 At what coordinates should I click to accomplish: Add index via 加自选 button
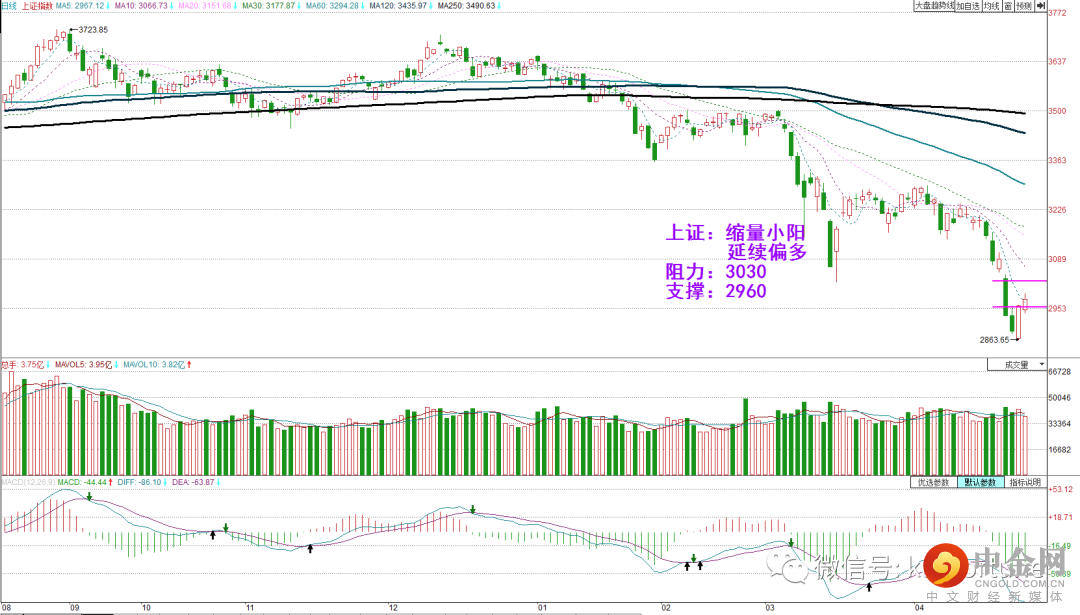968,6
